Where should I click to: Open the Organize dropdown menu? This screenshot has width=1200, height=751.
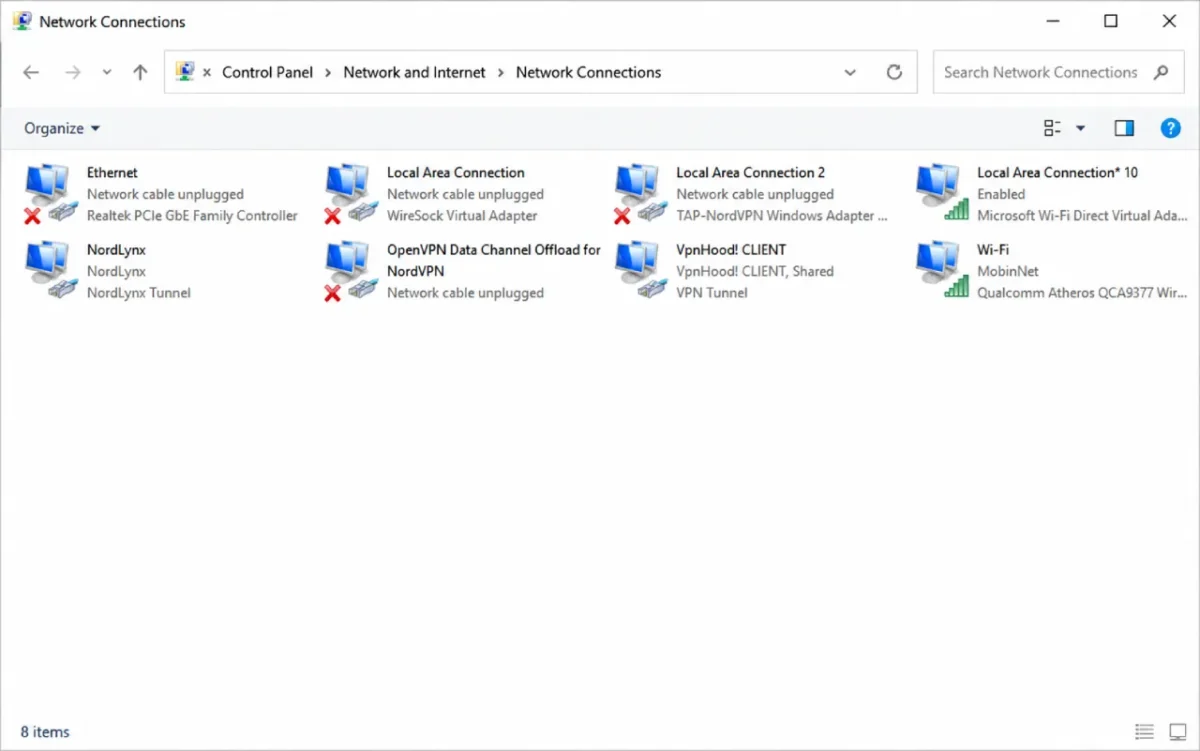click(62, 128)
